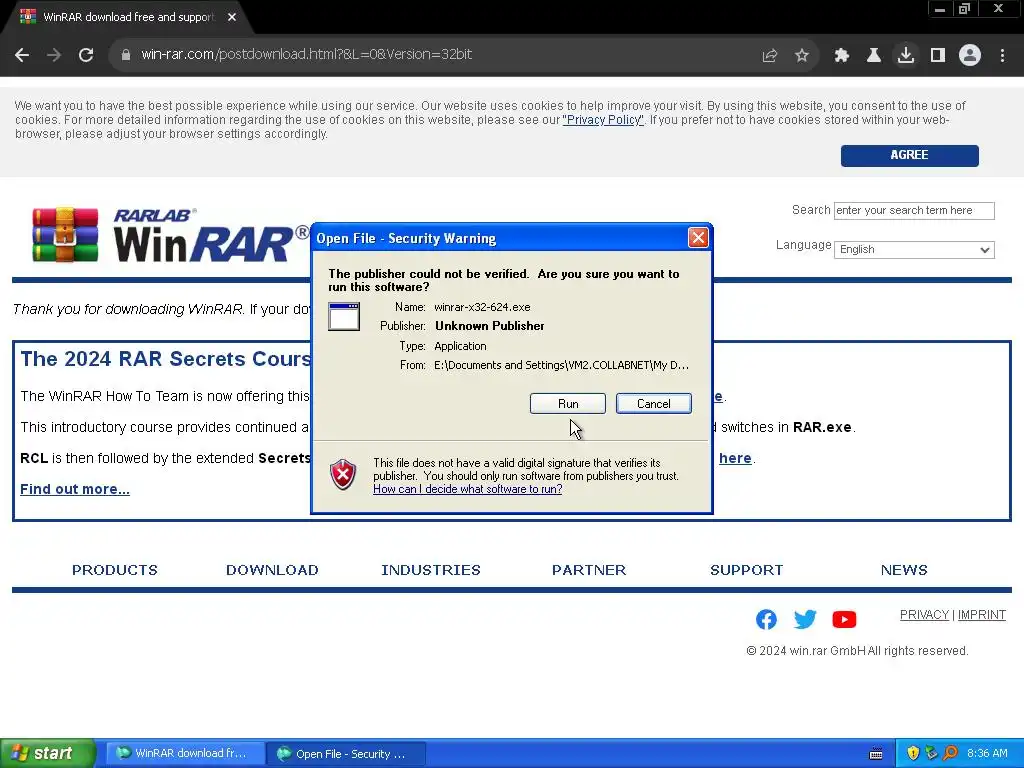Open the DOWNLOAD menu
The image size is (1024, 768).
point(272,570)
